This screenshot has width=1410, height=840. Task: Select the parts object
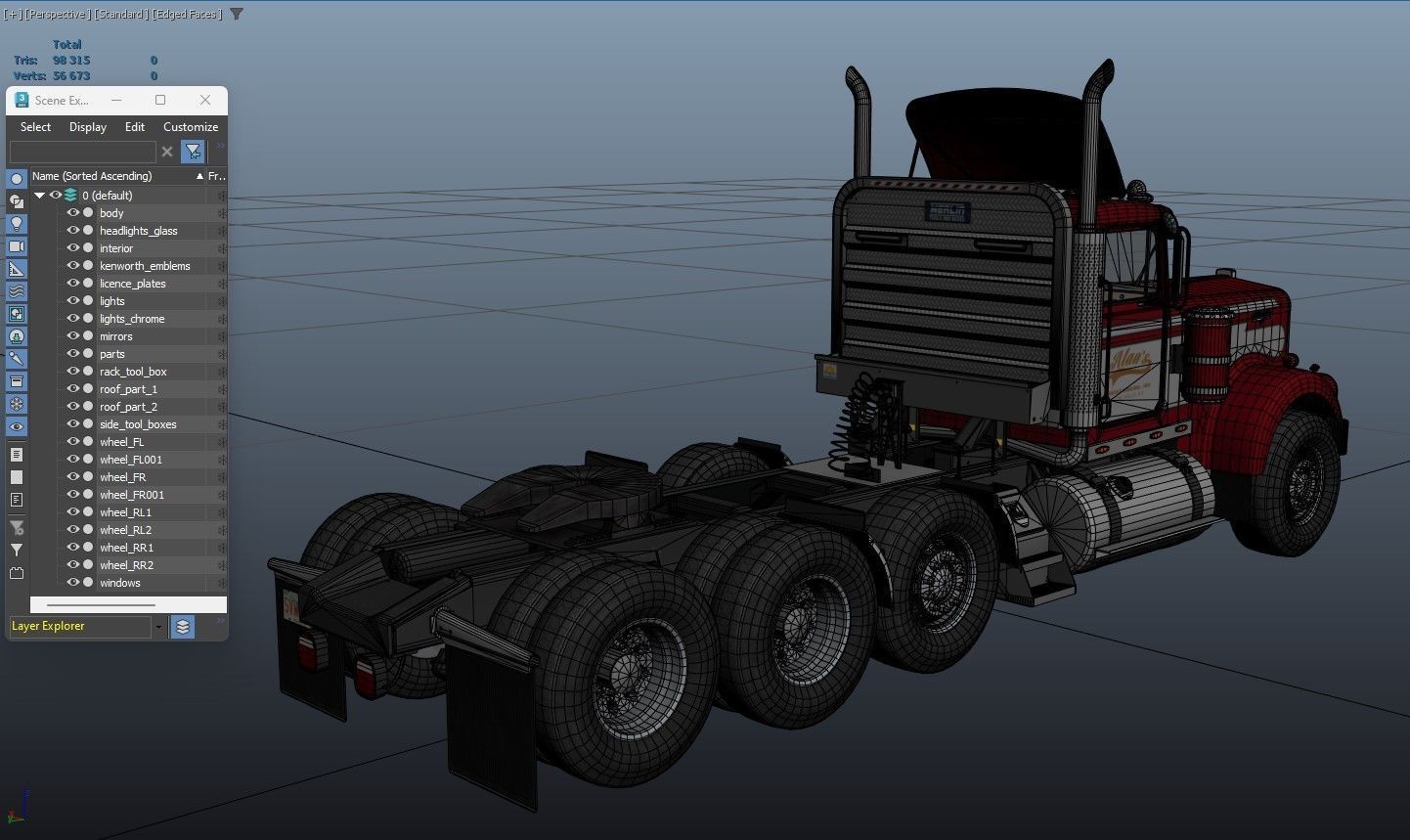[112, 354]
